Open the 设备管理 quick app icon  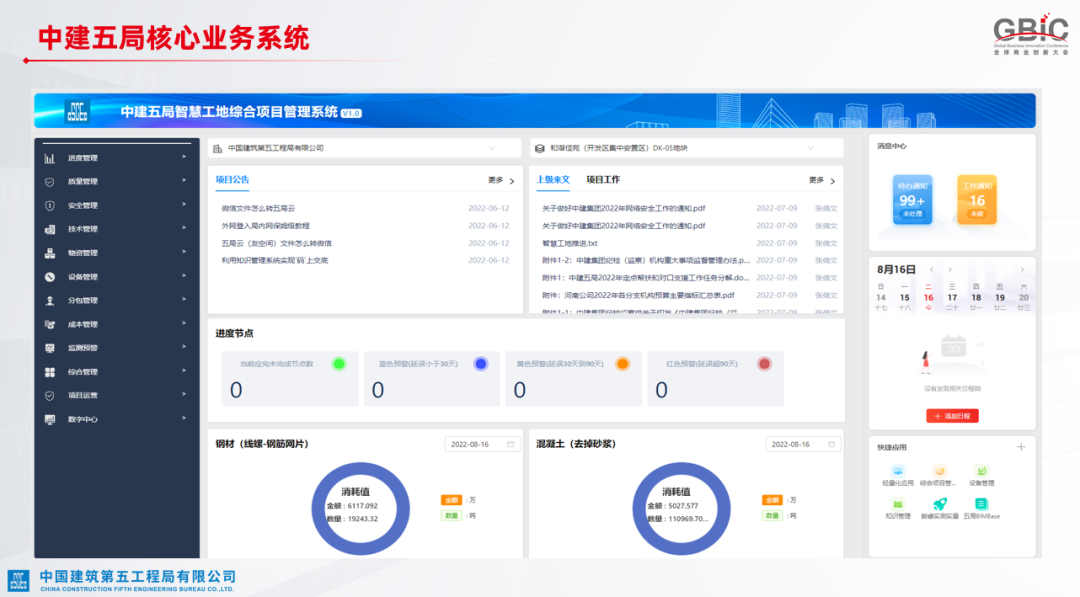982,471
